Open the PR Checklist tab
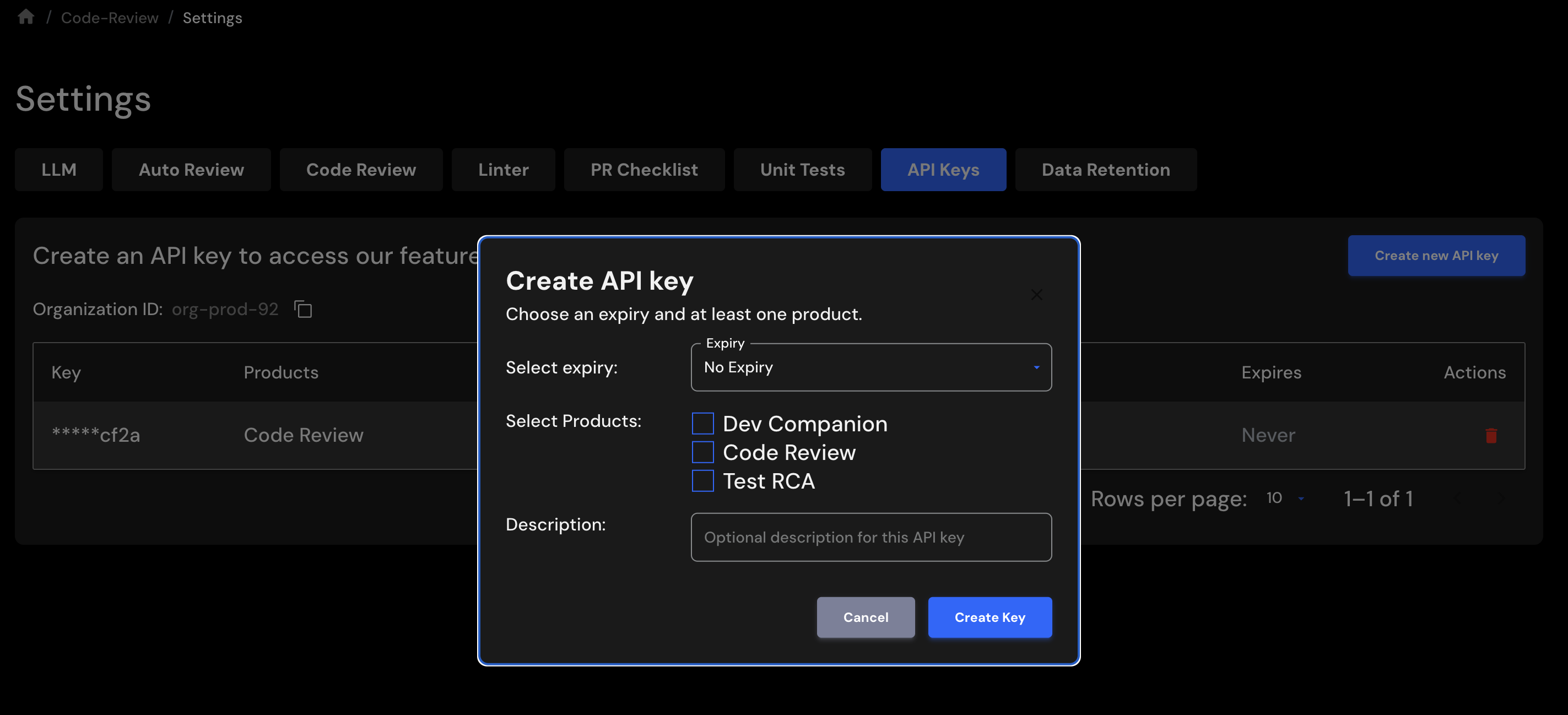This screenshot has height=715, width=1568. coord(644,170)
